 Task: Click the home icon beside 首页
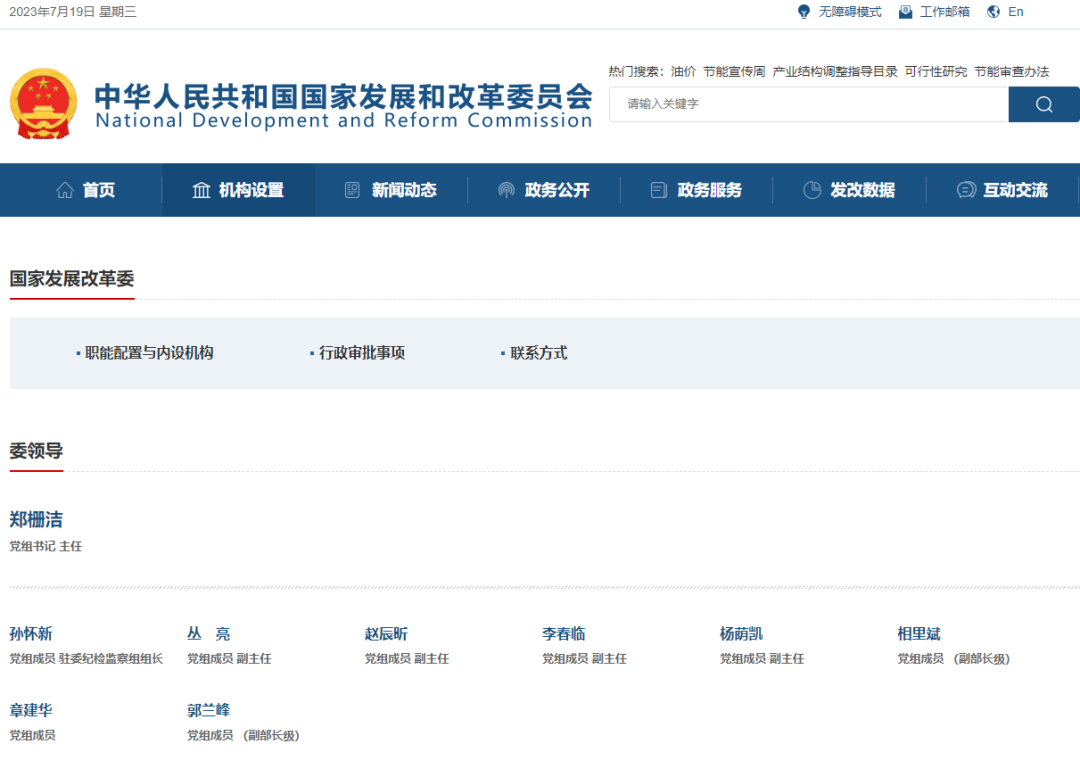[x=65, y=190]
